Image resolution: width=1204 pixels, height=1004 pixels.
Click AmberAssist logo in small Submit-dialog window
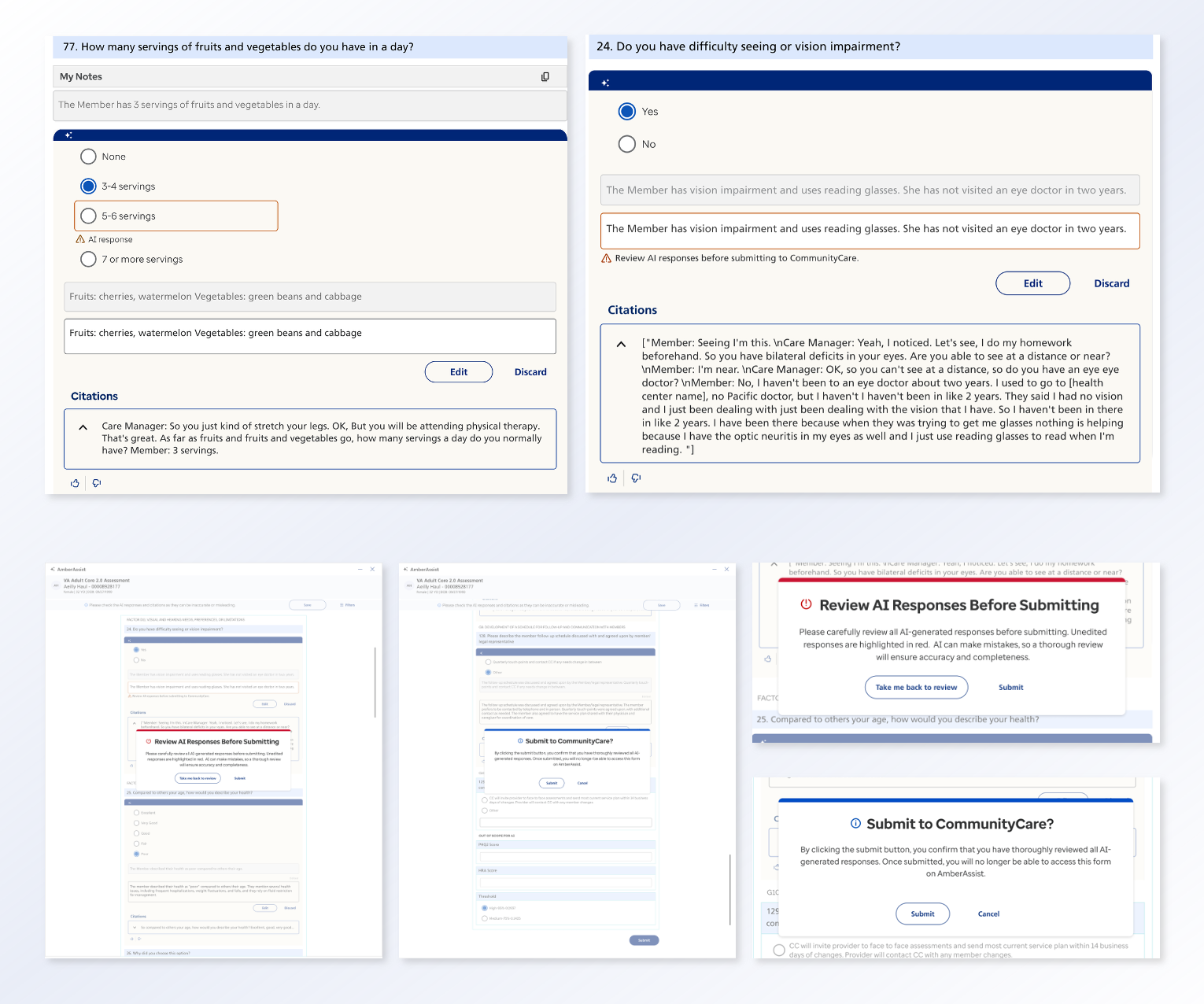tap(406, 569)
